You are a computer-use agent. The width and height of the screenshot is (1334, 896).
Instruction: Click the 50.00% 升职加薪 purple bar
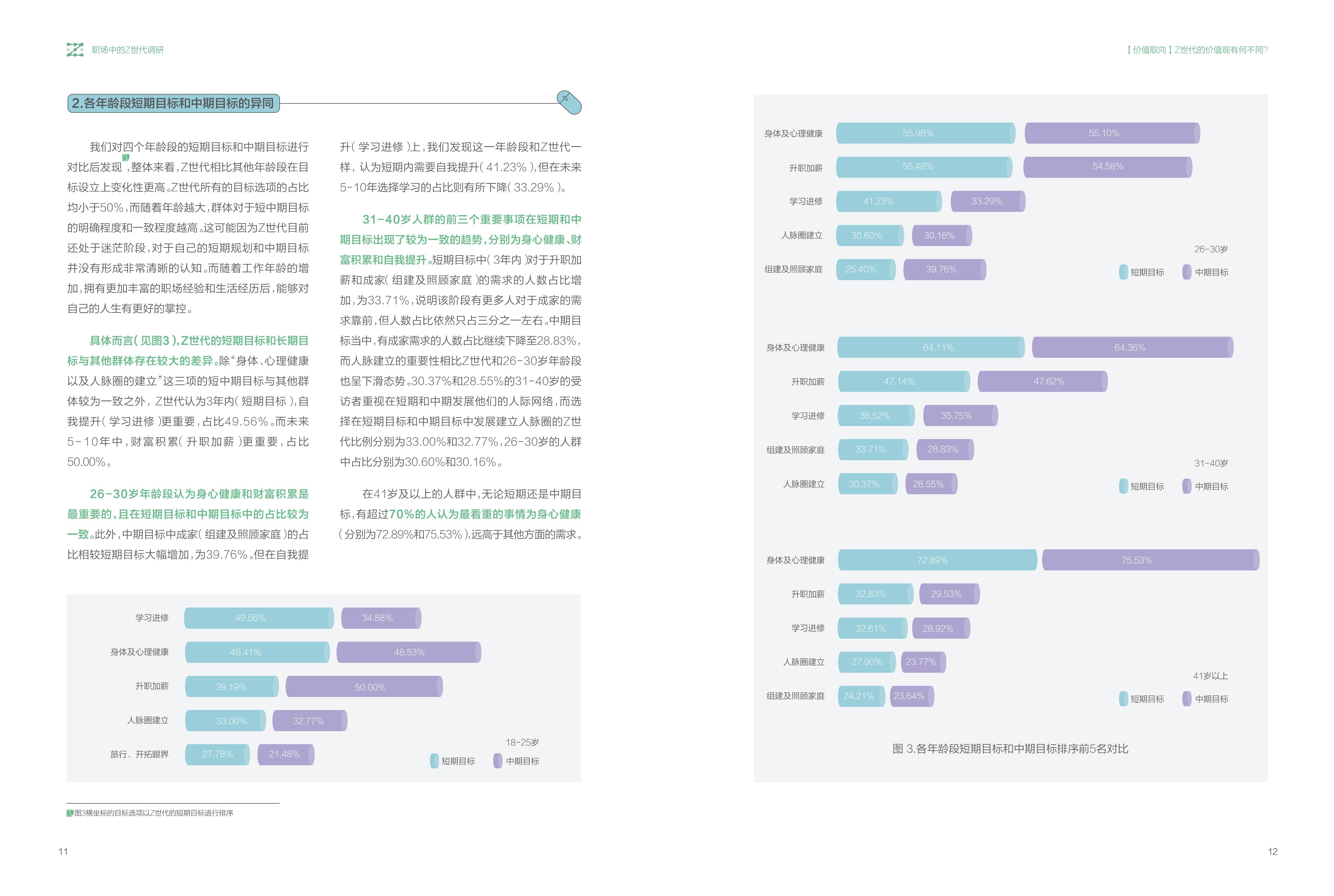click(x=364, y=687)
